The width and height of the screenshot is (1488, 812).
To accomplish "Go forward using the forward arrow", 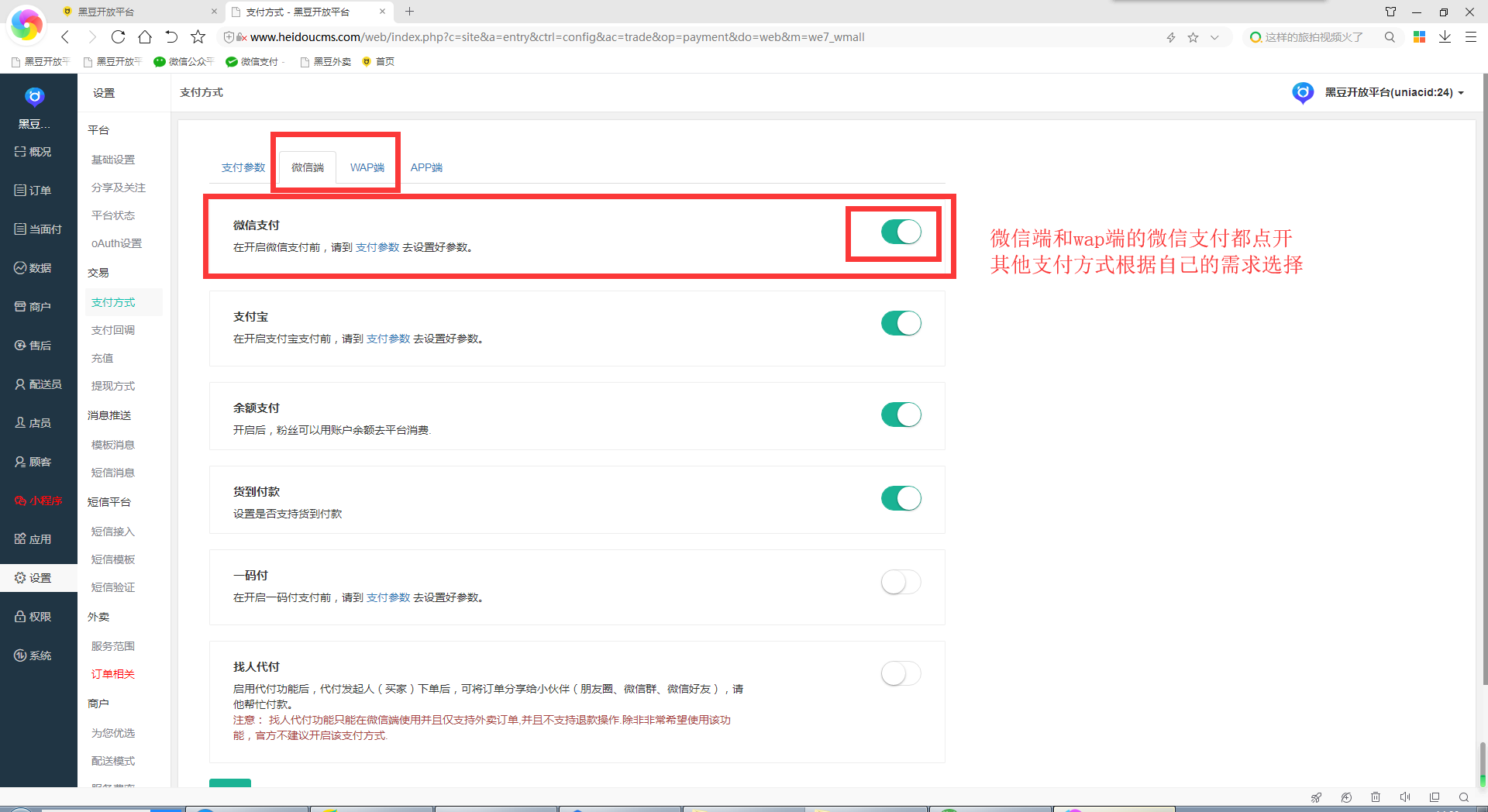I will [x=92, y=36].
